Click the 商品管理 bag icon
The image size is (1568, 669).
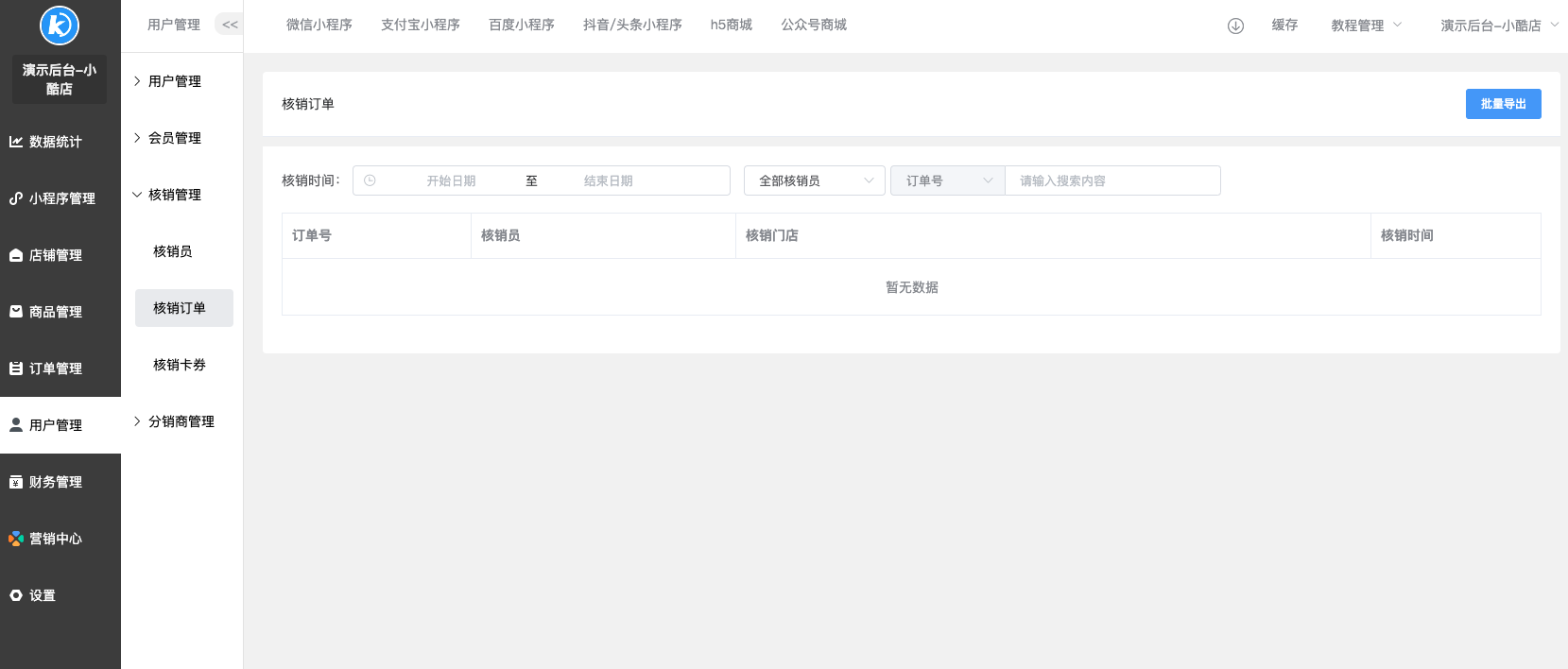(16, 312)
